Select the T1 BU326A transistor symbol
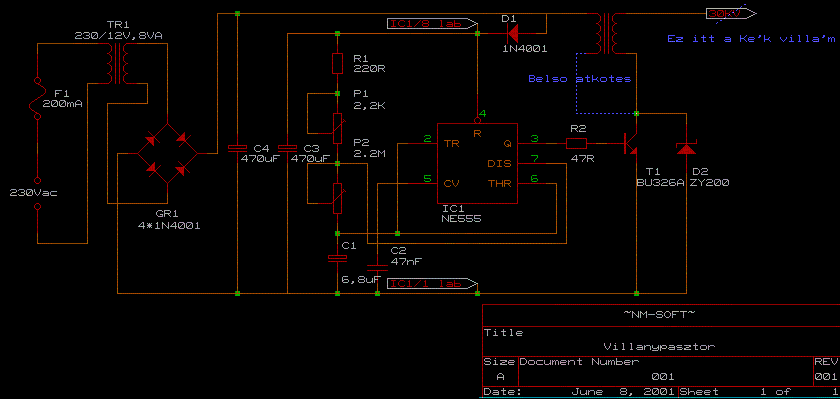 pyautogui.click(x=631, y=144)
